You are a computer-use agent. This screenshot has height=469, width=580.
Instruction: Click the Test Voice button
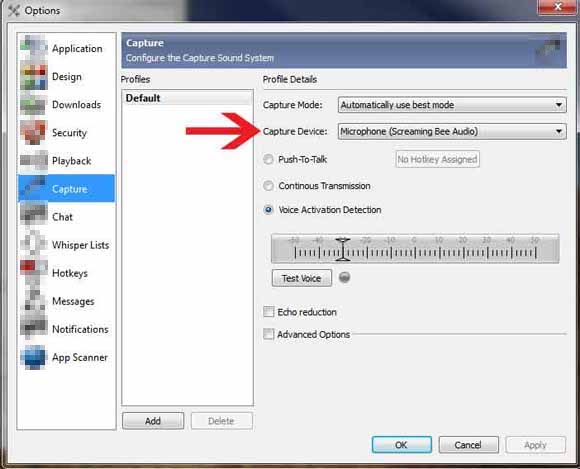pos(301,278)
